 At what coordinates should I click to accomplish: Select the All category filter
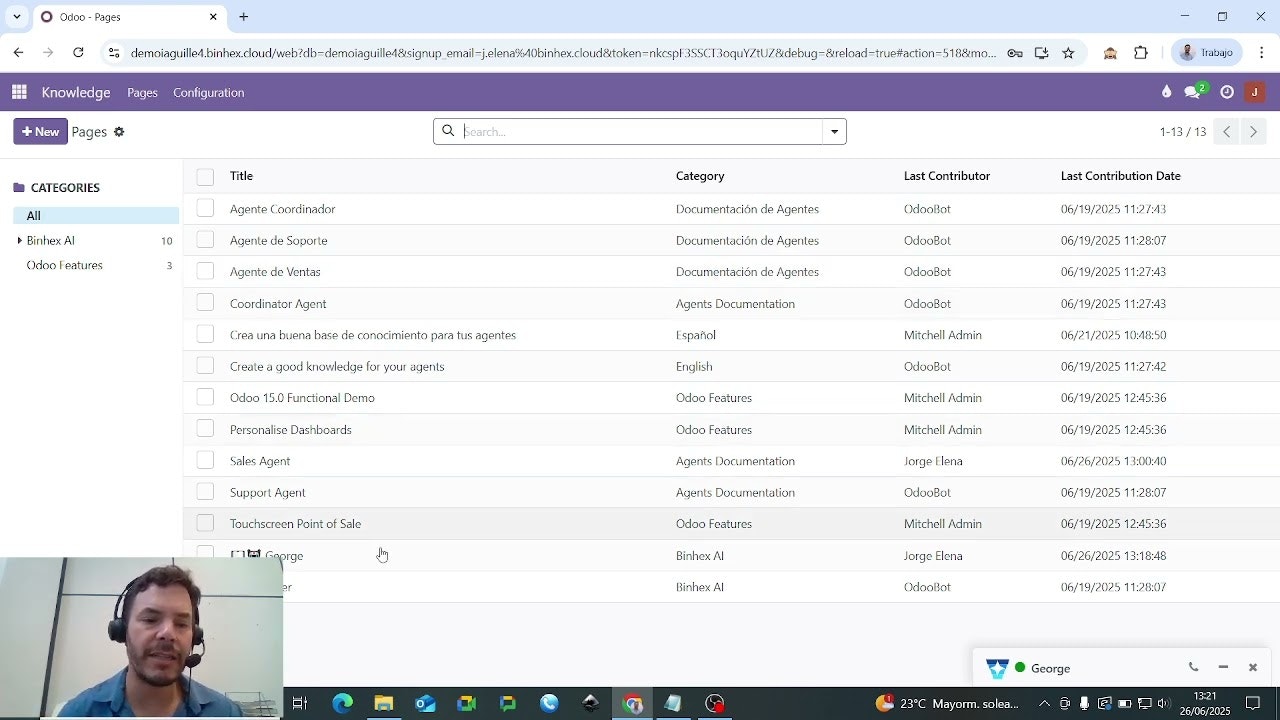tap(96, 215)
